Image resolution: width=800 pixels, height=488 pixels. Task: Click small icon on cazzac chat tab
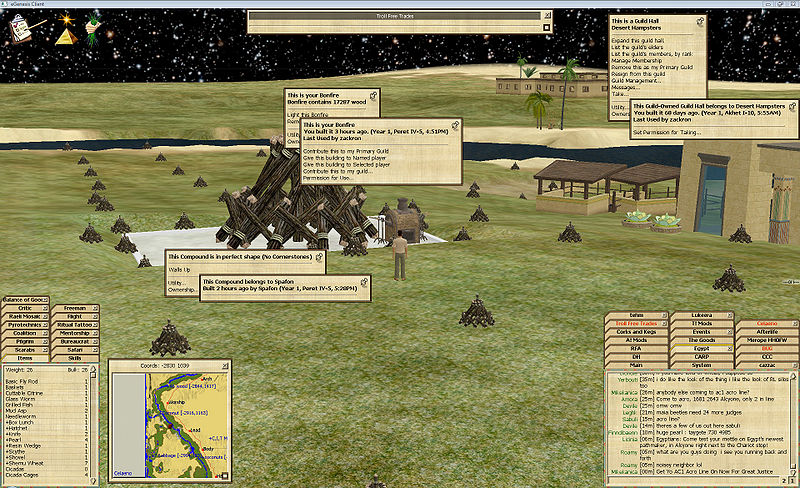(794, 365)
